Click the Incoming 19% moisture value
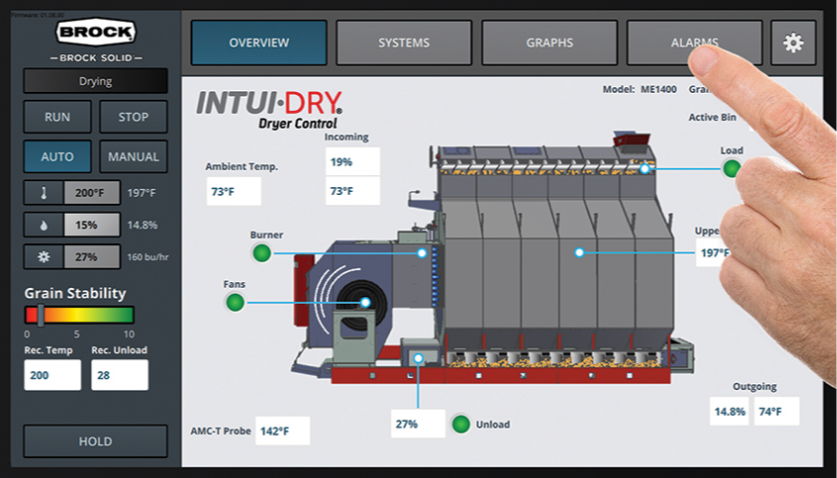The width and height of the screenshot is (837, 478). pyautogui.click(x=353, y=161)
